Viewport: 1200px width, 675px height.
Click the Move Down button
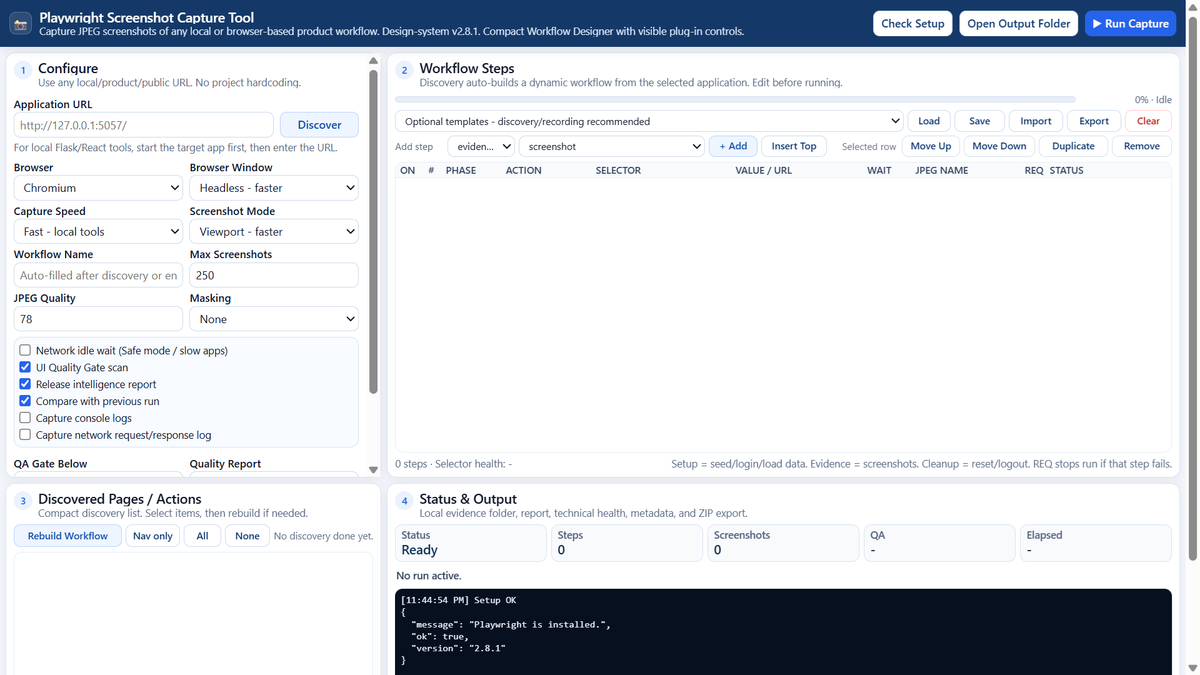coord(999,146)
